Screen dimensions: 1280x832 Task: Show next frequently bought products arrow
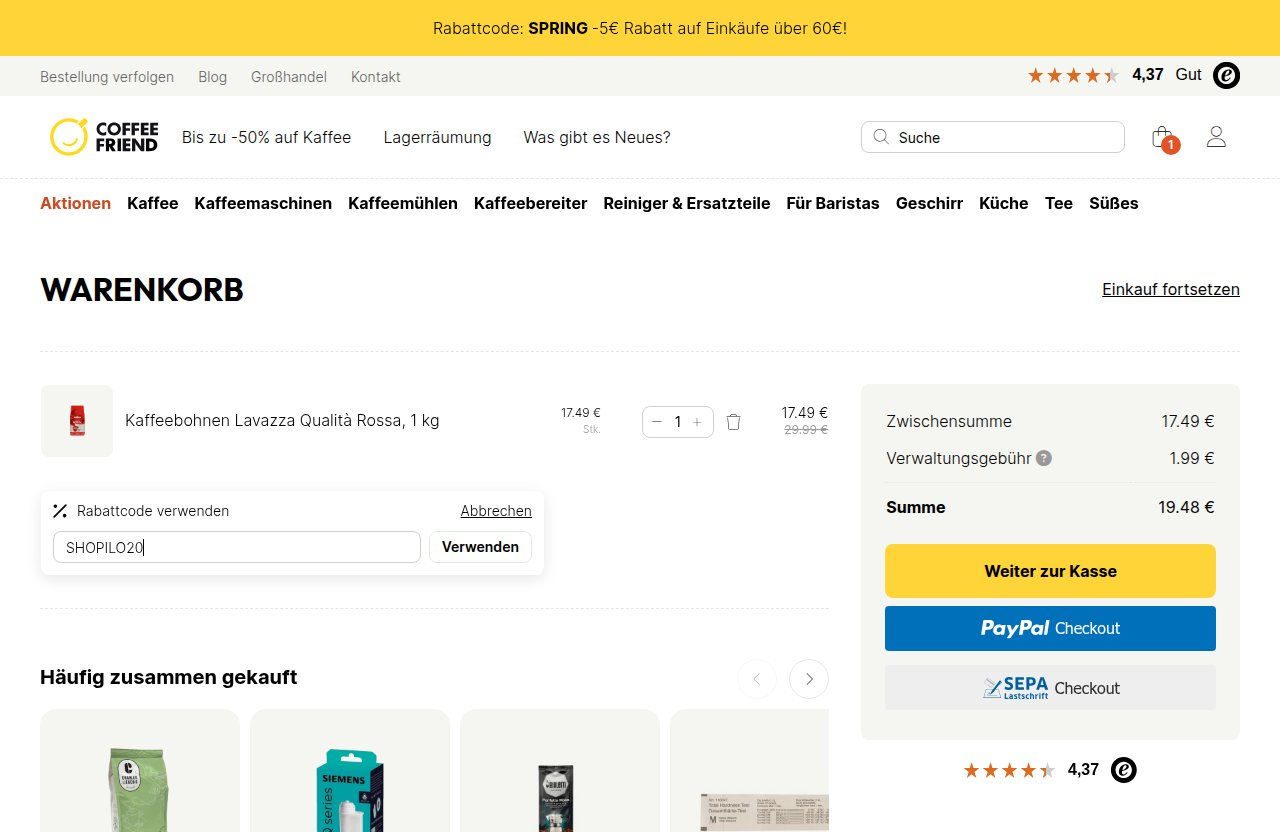809,679
